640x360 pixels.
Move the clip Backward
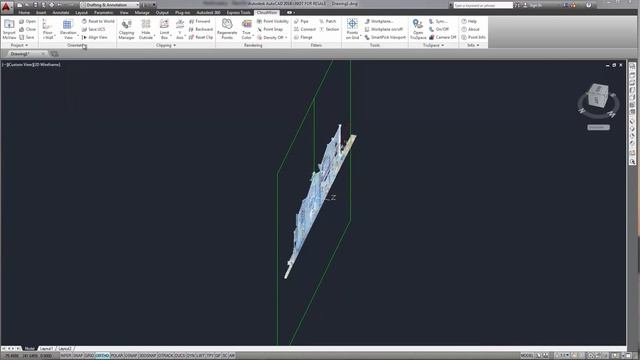coord(201,29)
